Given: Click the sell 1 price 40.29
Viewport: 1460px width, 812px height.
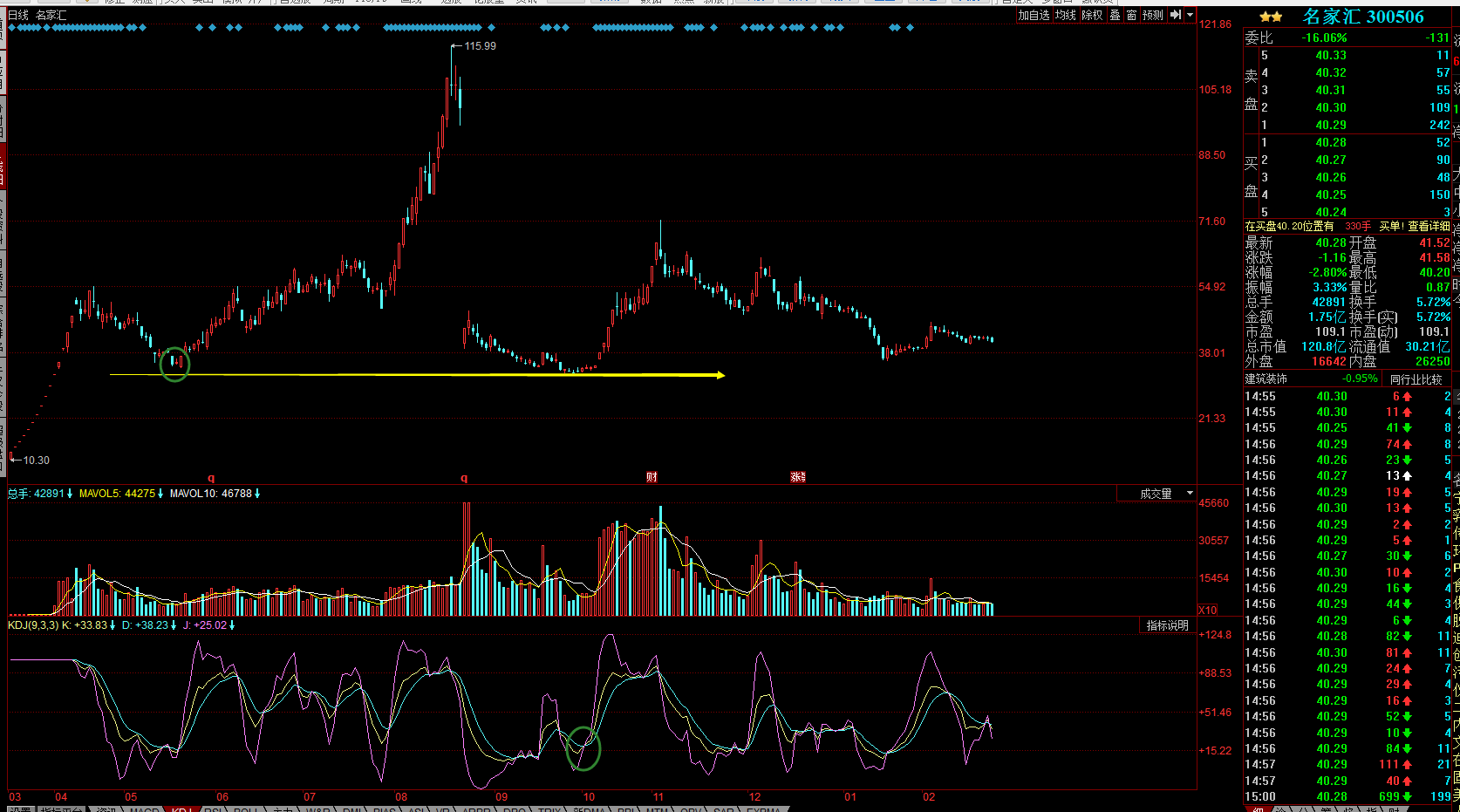Looking at the screenshot, I should tap(1331, 125).
